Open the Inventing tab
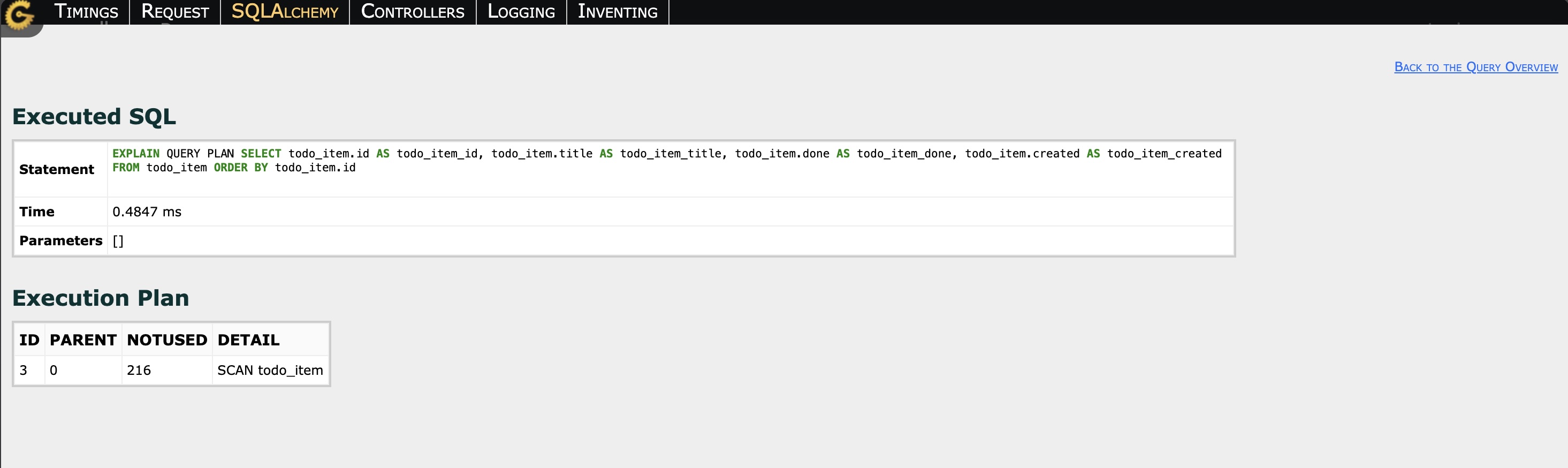This screenshot has width=1568, height=468. (617, 12)
